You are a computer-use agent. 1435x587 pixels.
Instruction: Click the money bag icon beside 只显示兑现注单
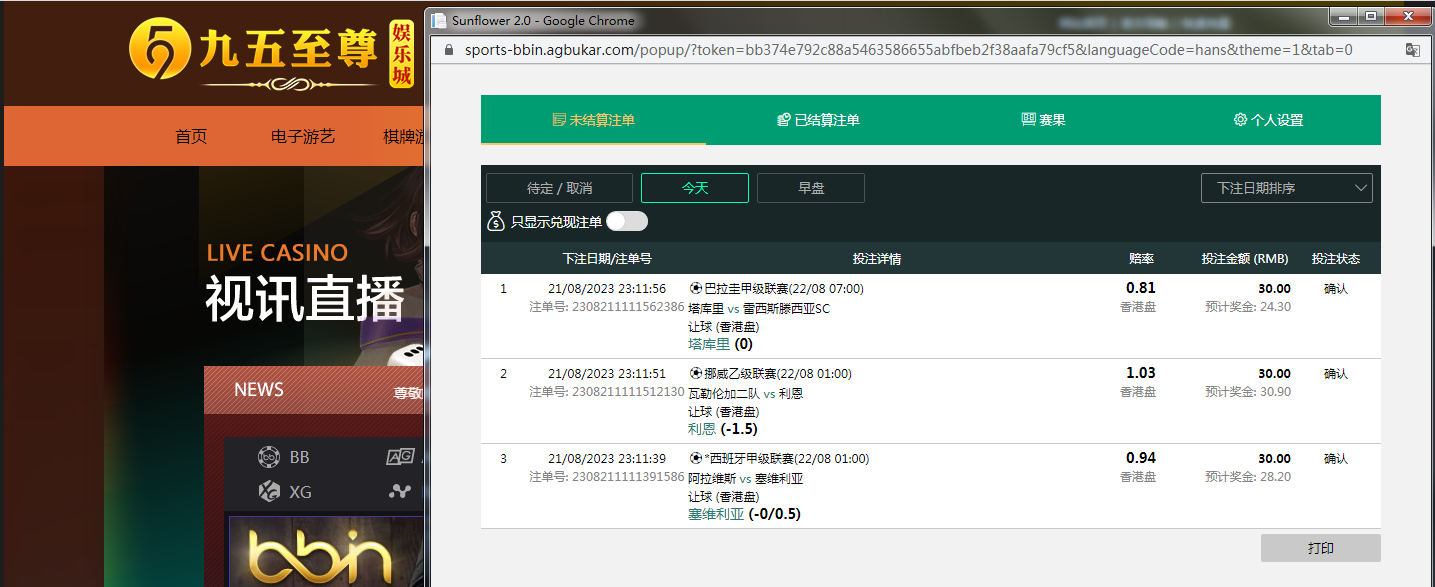pyautogui.click(x=495, y=222)
